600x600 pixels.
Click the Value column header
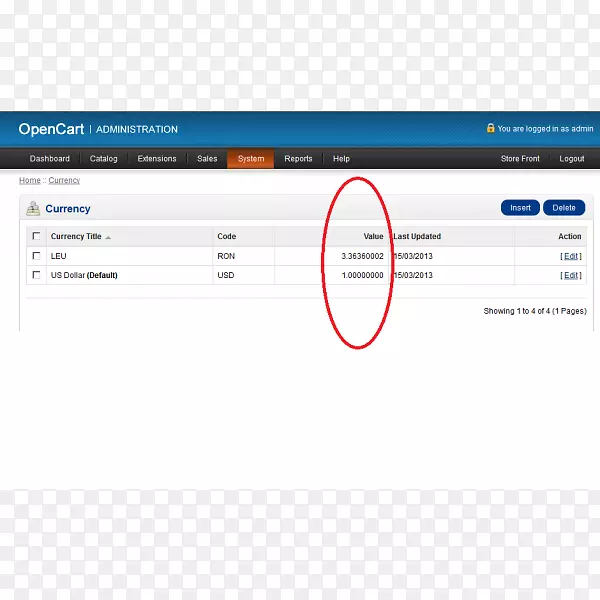[x=373, y=236]
